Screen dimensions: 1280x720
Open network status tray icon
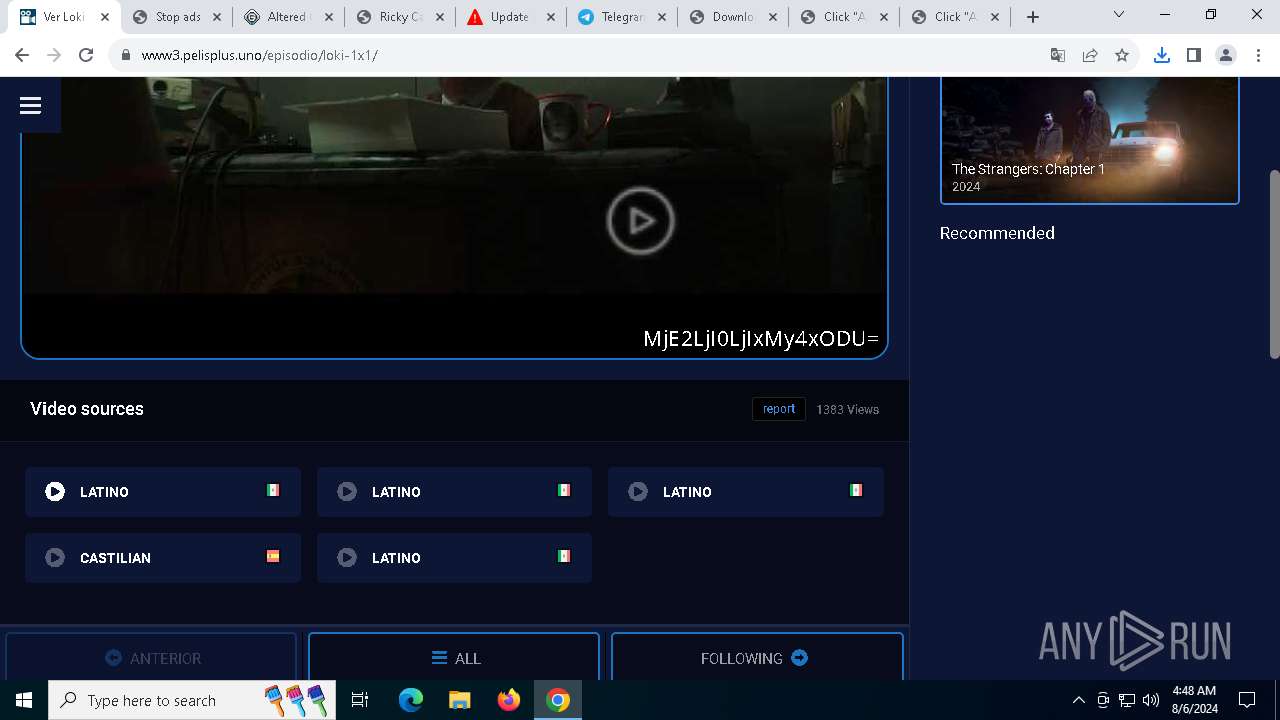(x=1127, y=700)
